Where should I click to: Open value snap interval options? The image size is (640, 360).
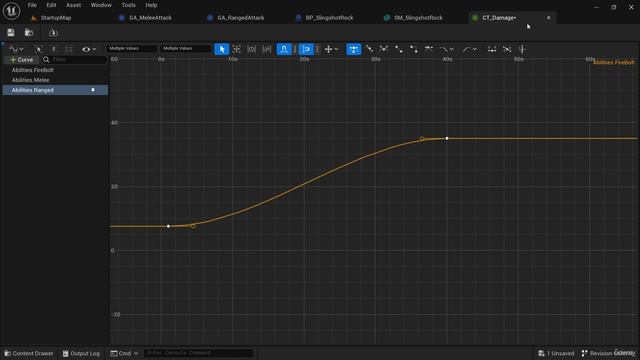pos(317,49)
